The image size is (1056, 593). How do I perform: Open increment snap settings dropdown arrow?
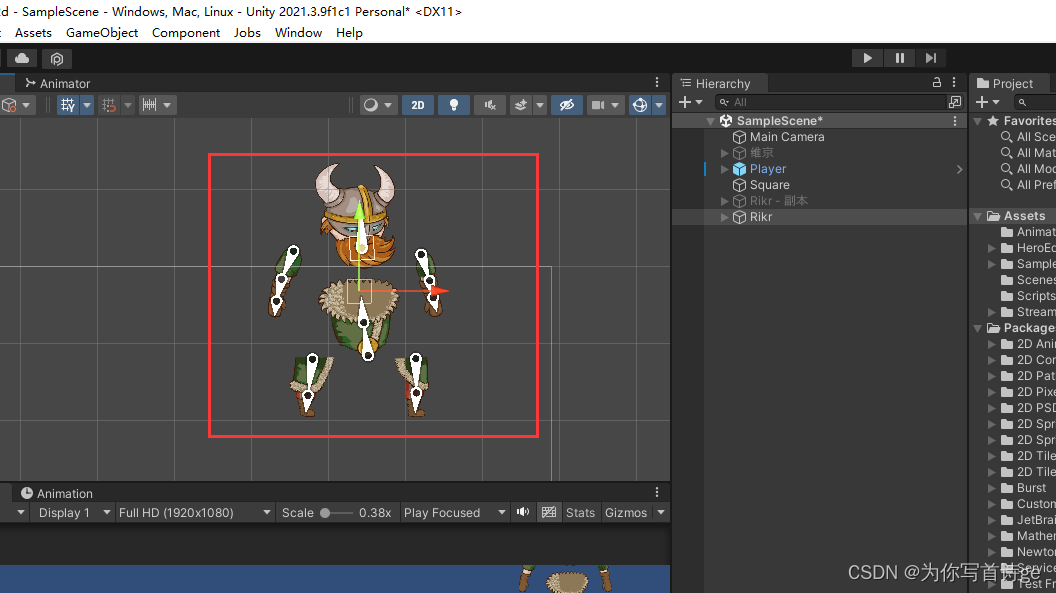(x=167, y=105)
